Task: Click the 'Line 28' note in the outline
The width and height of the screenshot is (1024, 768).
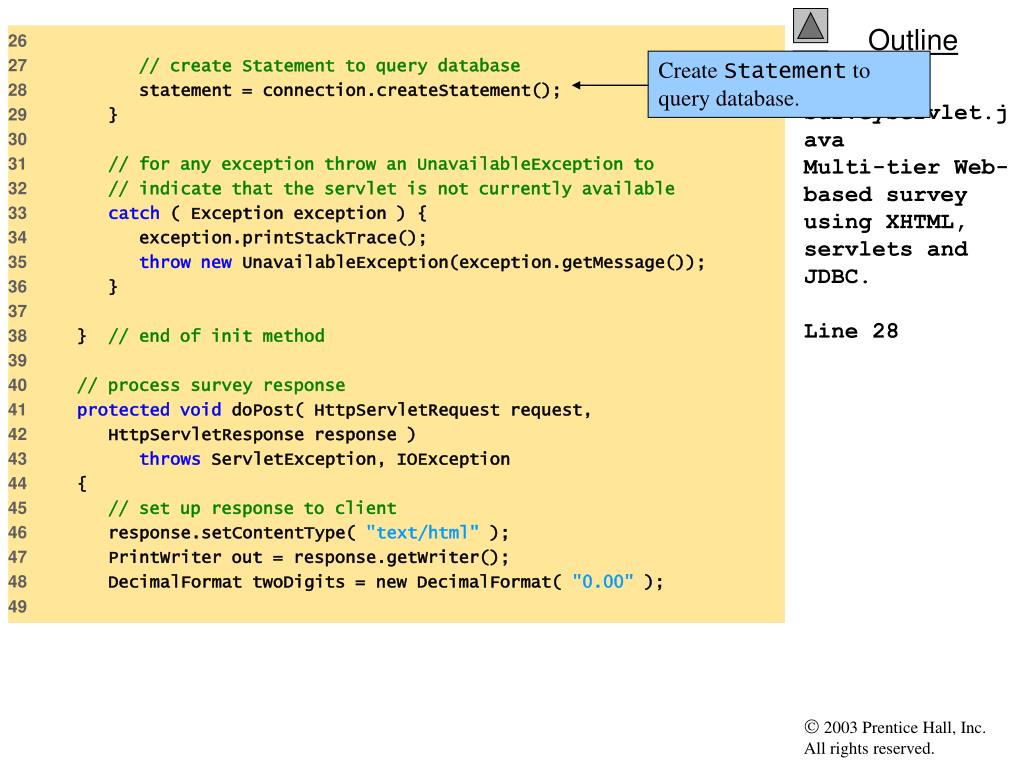Action: [850, 331]
